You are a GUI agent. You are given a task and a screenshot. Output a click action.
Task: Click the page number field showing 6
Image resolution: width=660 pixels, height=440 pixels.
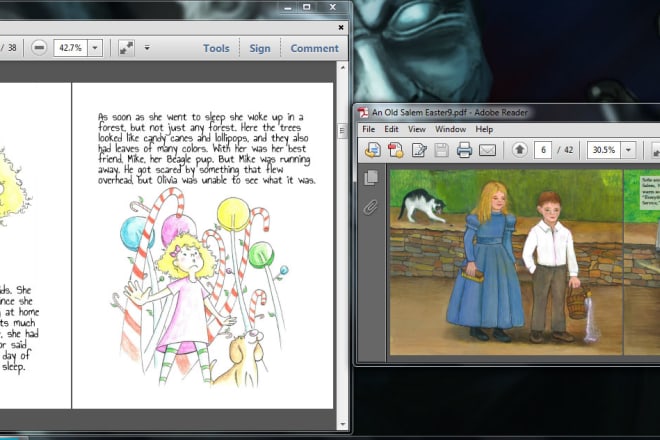[x=543, y=150]
